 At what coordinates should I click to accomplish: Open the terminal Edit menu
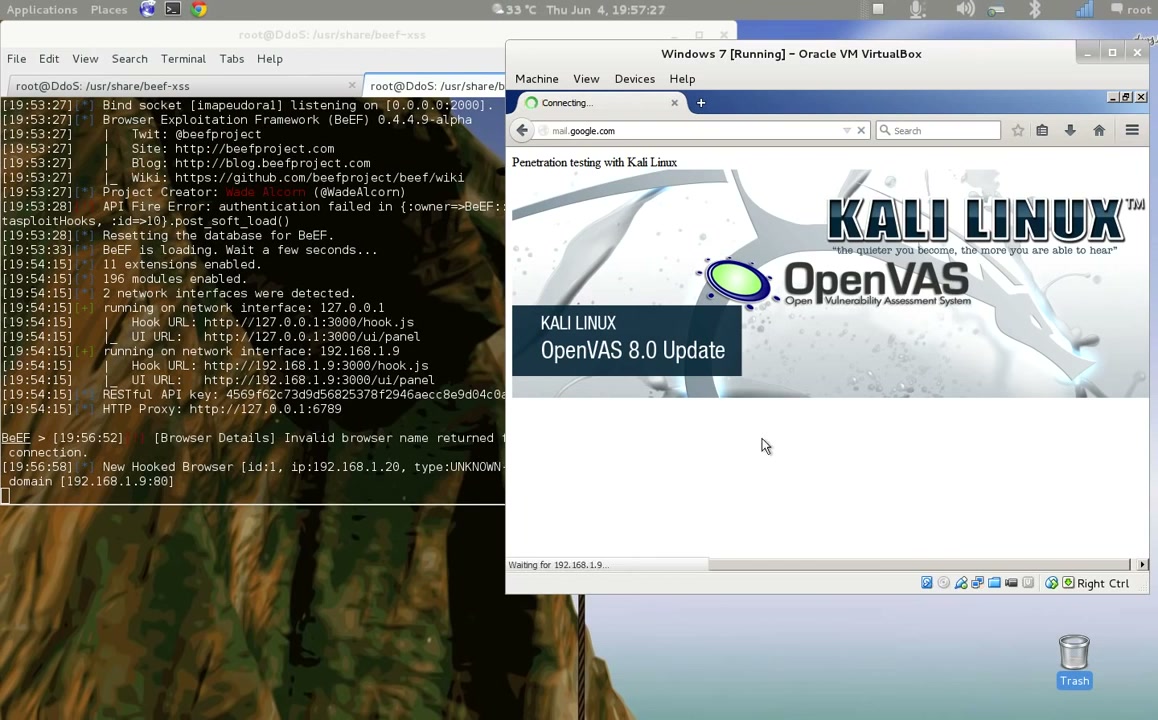tap(49, 59)
